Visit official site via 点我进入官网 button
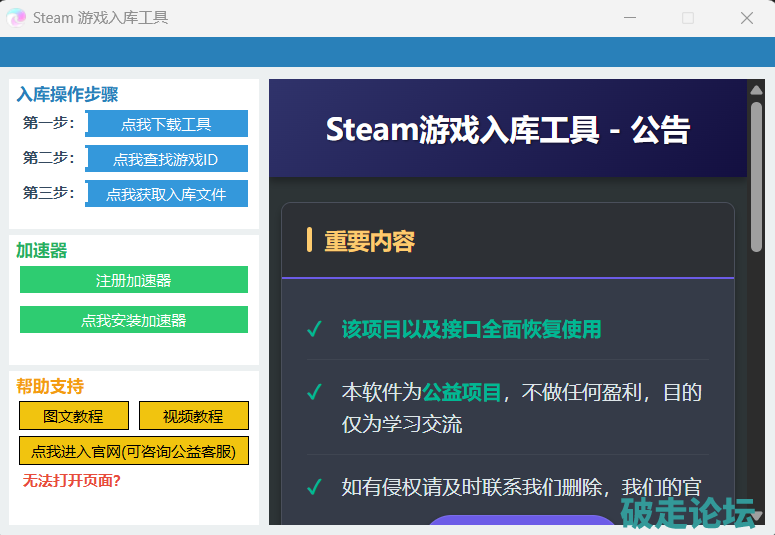775x535 pixels. (133, 451)
